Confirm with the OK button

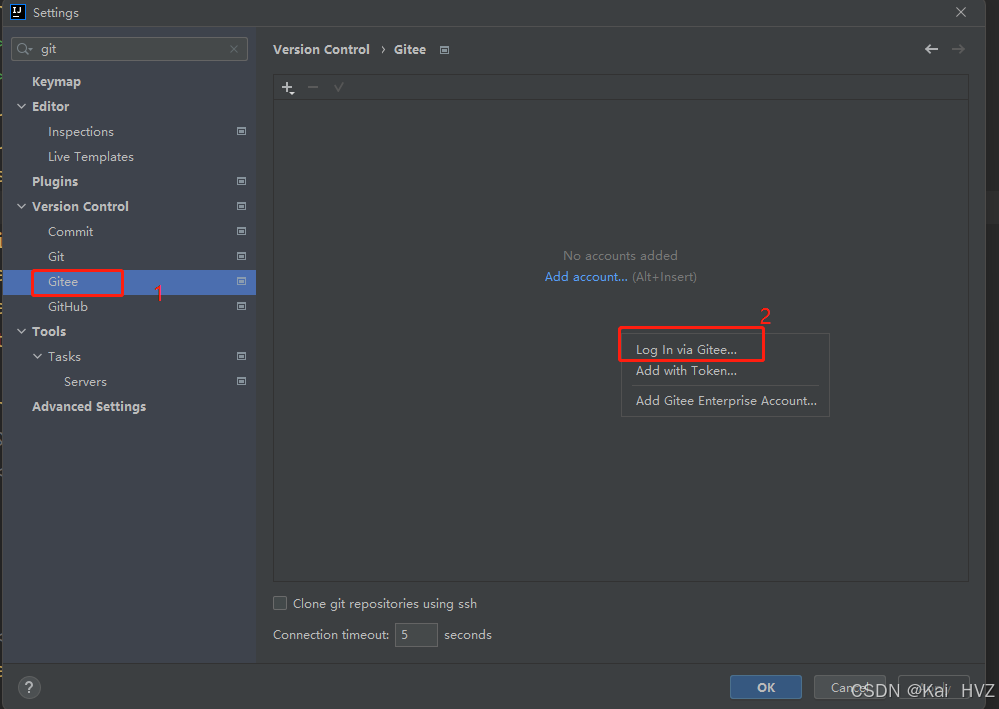[766, 687]
